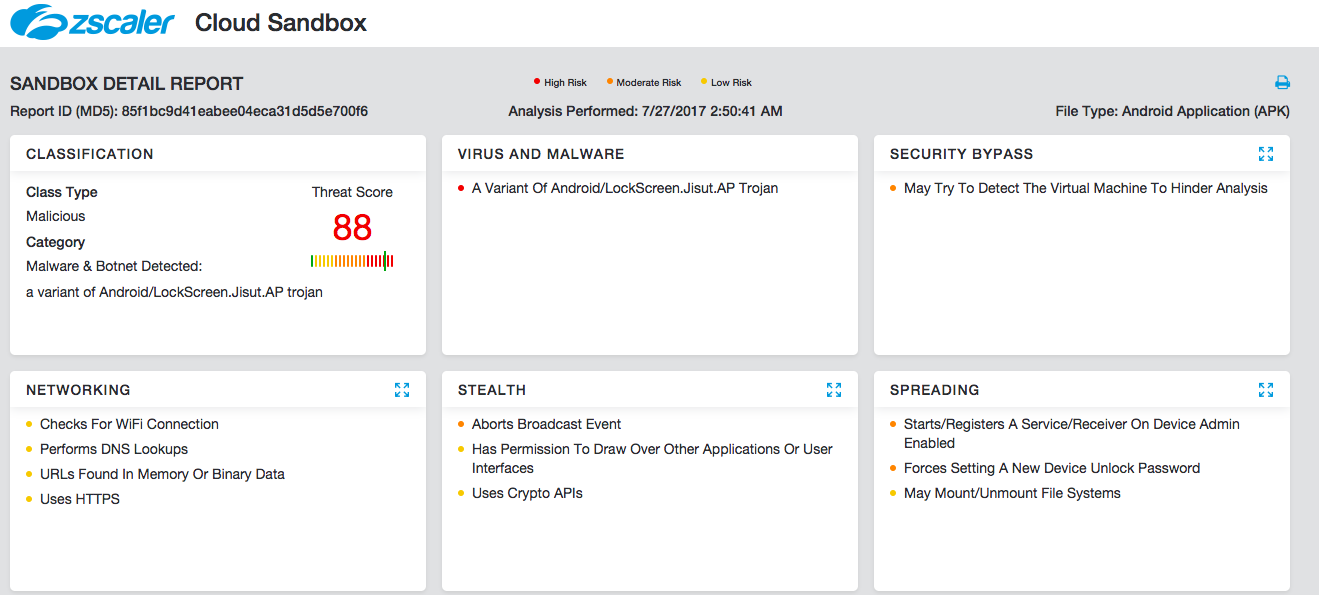Select the Report ID MD5 hash text
Image resolution: width=1319 pixels, height=595 pixels.
pyautogui.click(x=245, y=111)
